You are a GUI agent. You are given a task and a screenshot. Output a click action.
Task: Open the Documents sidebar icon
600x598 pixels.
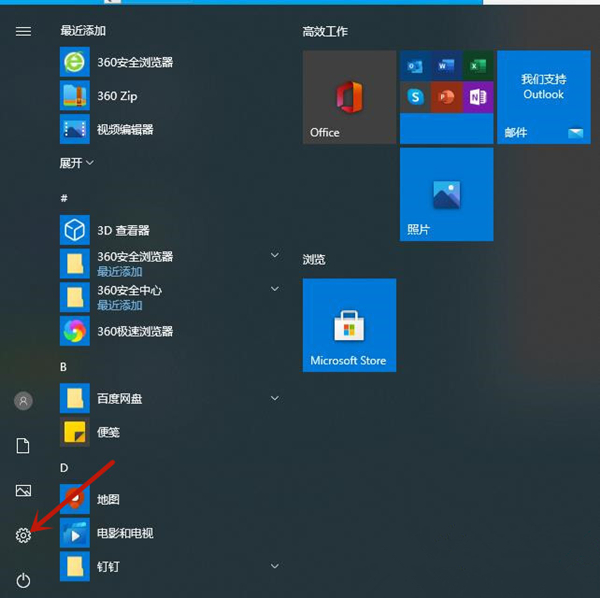click(23, 445)
